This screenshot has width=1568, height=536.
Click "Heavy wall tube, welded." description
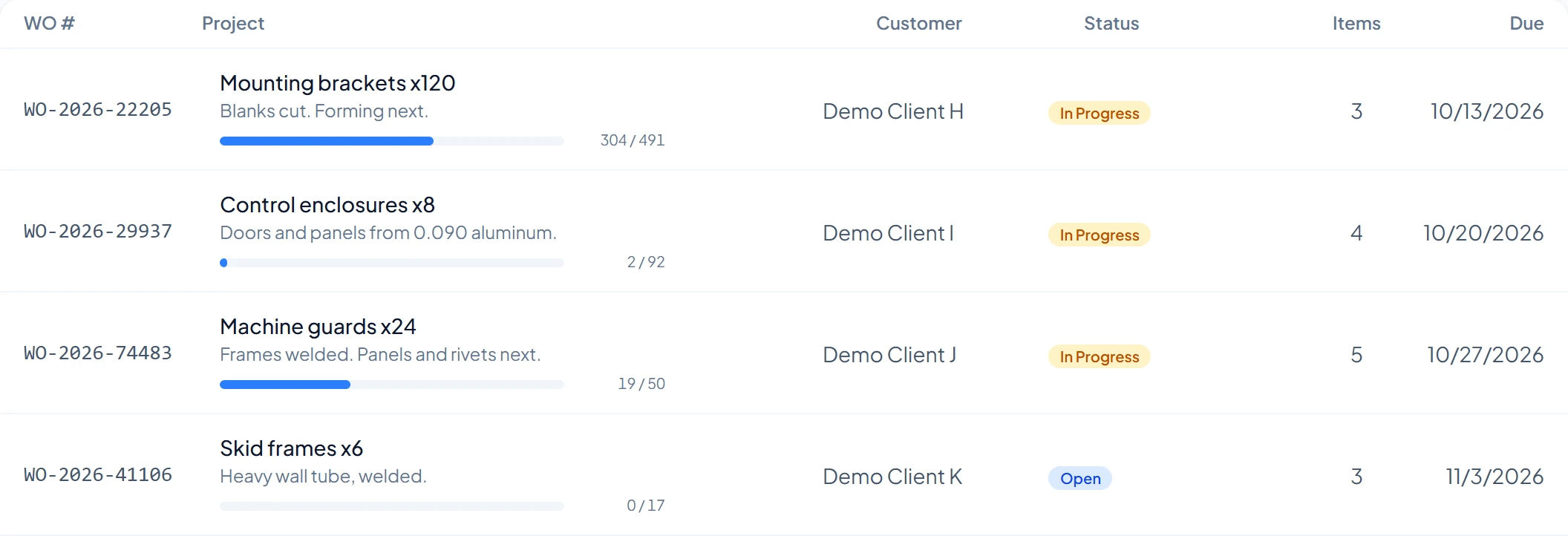(323, 477)
